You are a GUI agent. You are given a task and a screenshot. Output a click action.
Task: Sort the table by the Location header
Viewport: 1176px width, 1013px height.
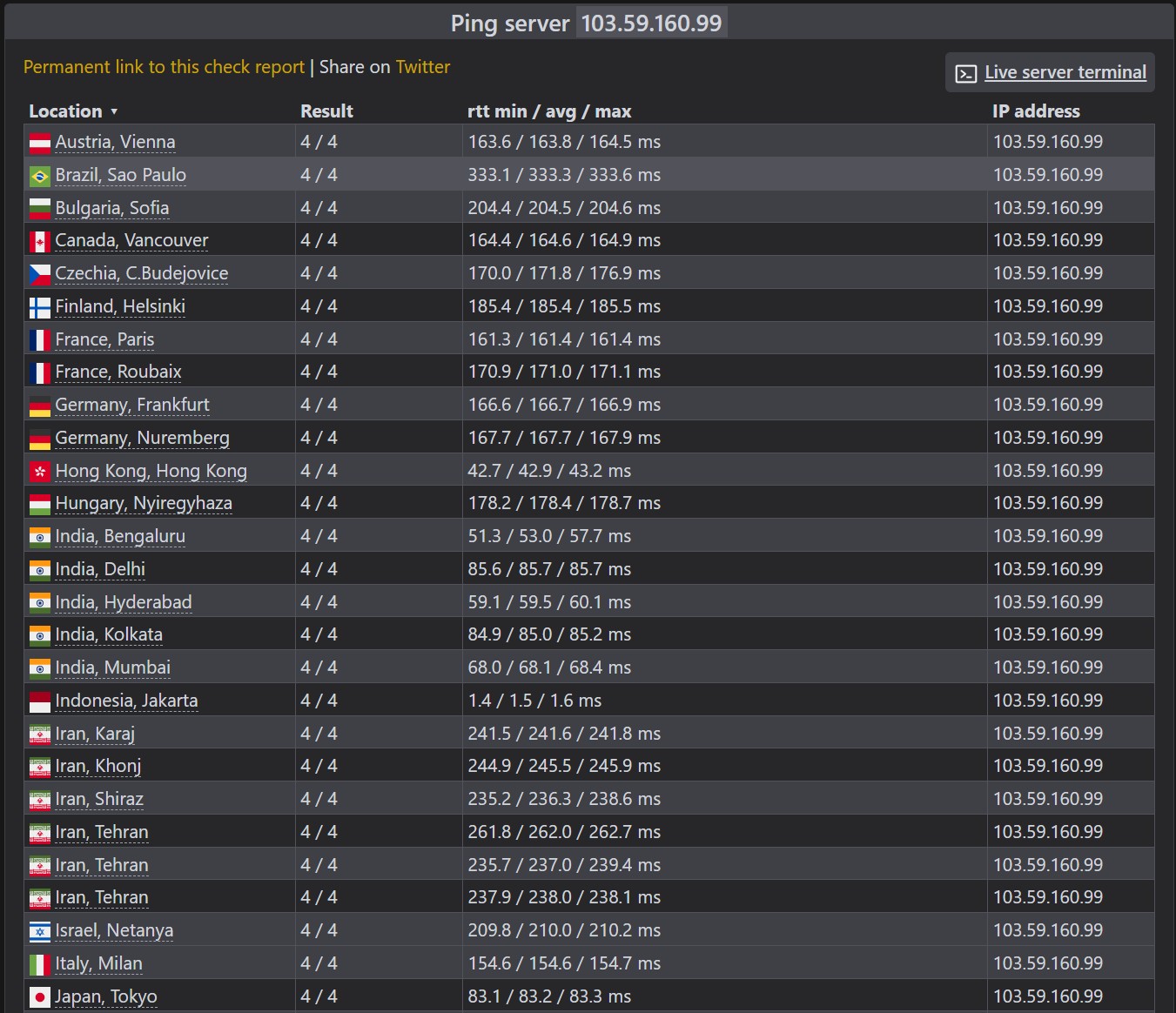(73, 111)
